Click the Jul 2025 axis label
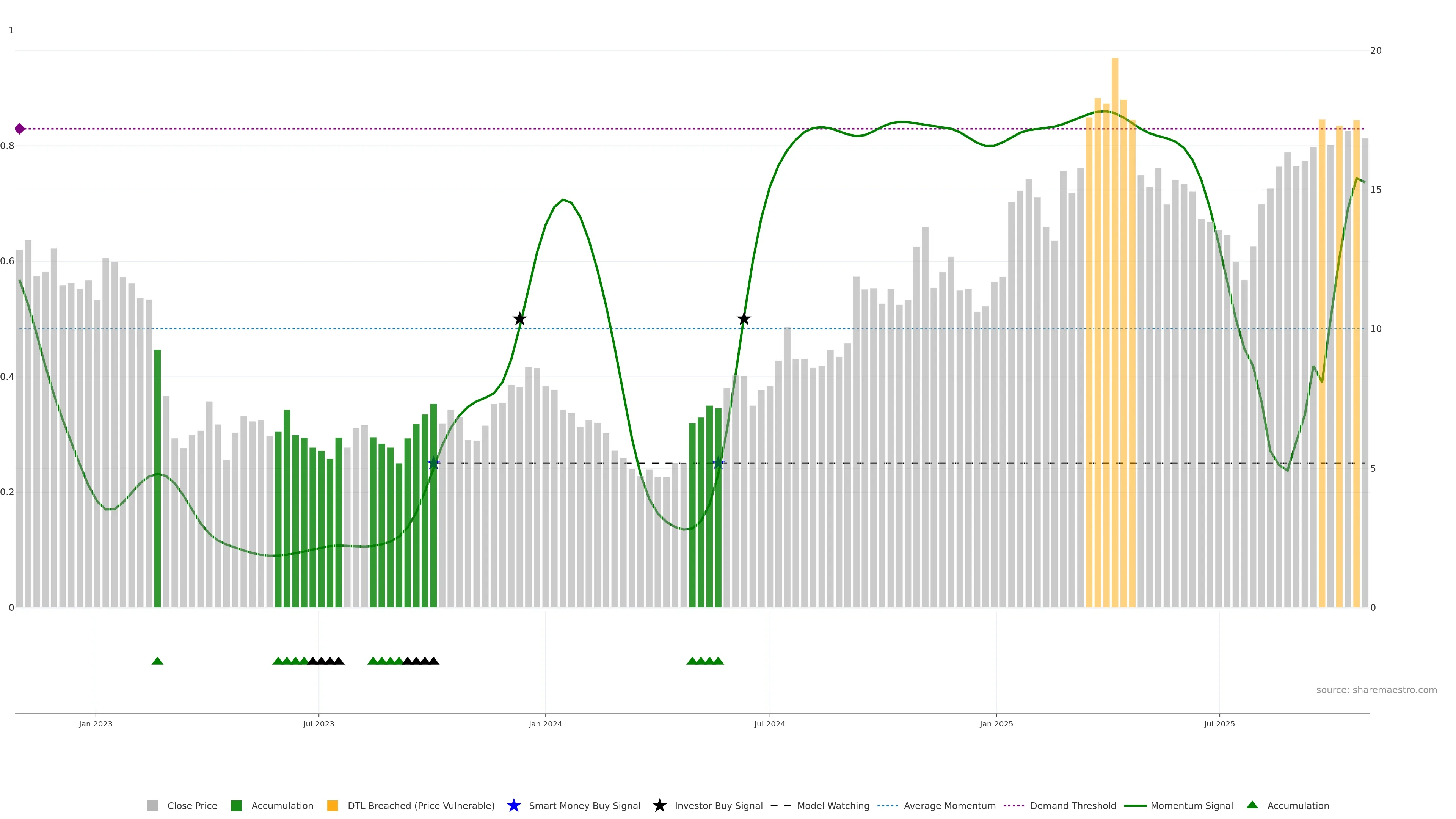The image size is (1456, 819). (x=1219, y=723)
